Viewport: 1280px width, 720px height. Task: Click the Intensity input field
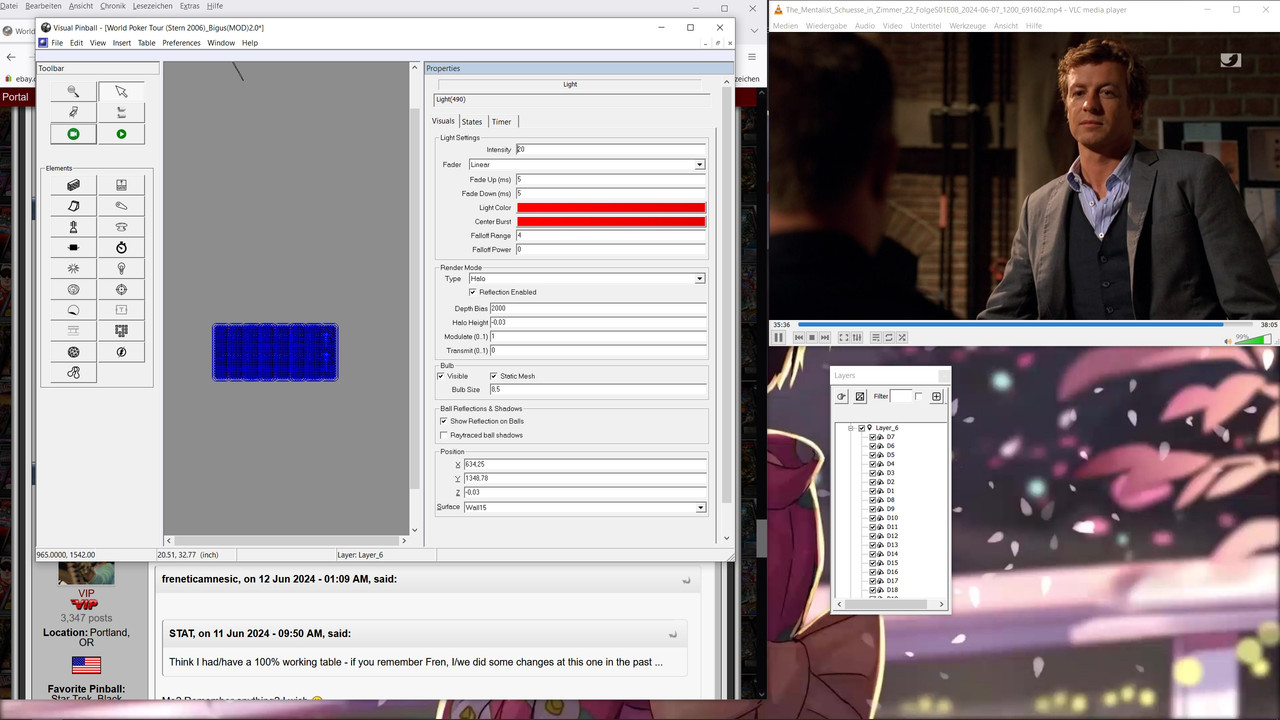click(611, 150)
